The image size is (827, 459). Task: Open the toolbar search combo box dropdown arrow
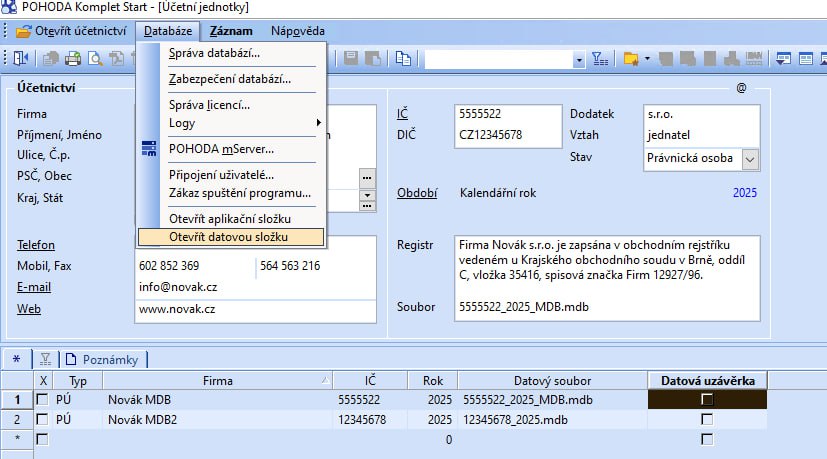pyautogui.click(x=579, y=60)
